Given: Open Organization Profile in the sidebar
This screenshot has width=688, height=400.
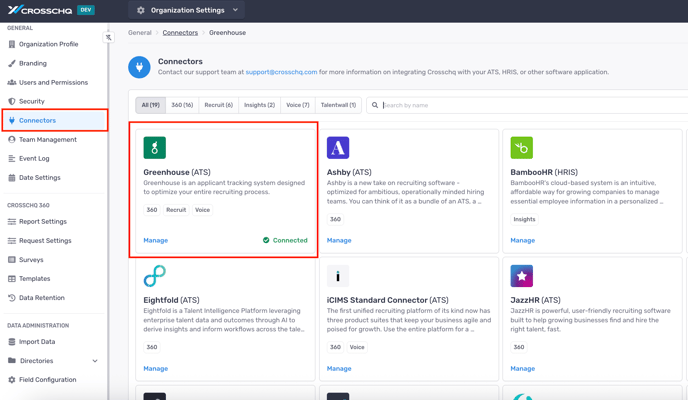Looking at the screenshot, I should click(x=48, y=44).
